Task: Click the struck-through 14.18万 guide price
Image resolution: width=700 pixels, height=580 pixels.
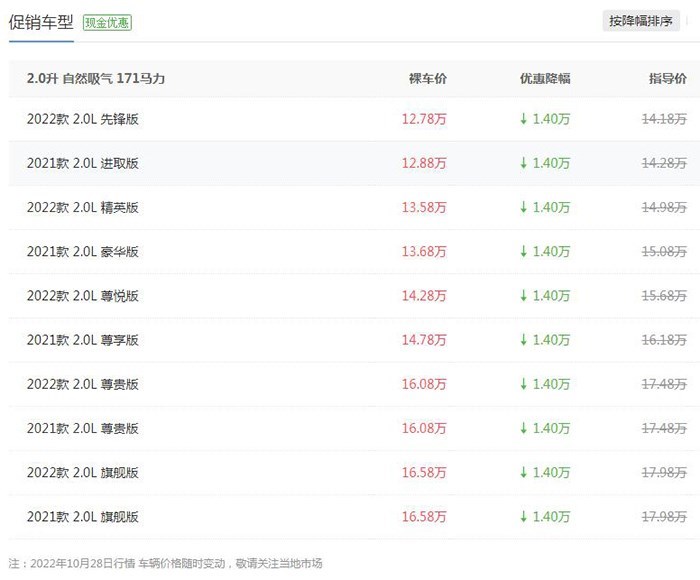Action: (x=664, y=119)
